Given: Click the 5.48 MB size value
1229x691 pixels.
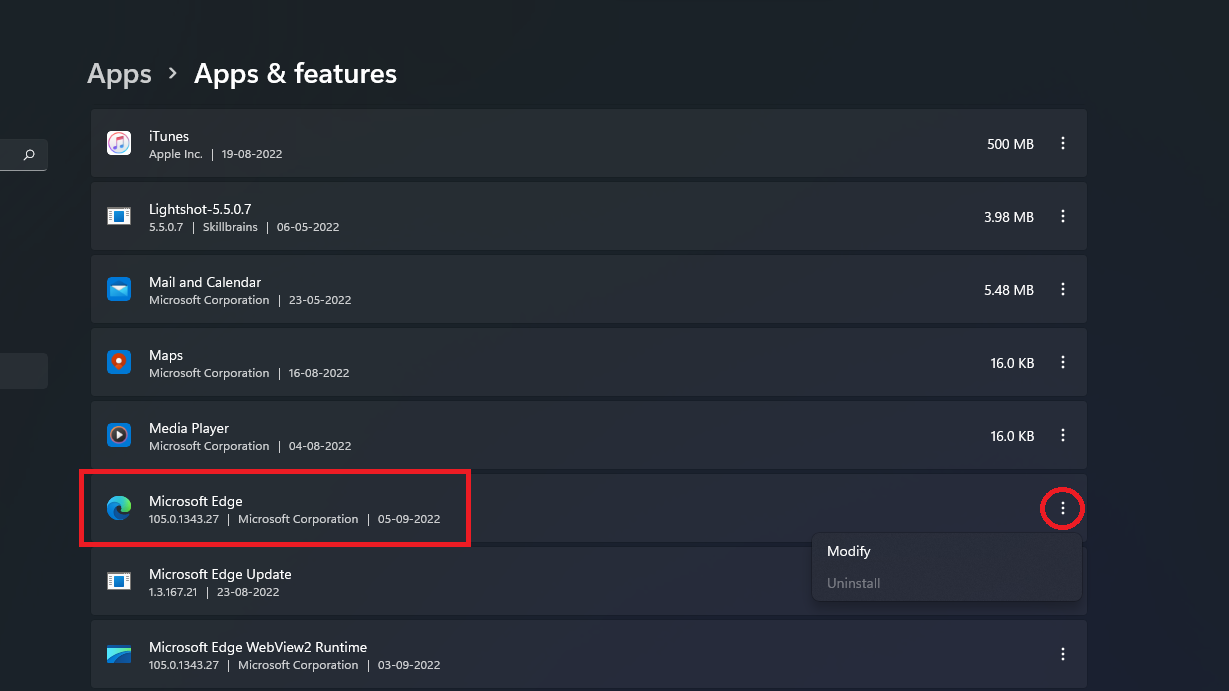Looking at the screenshot, I should tap(1009, 290).
